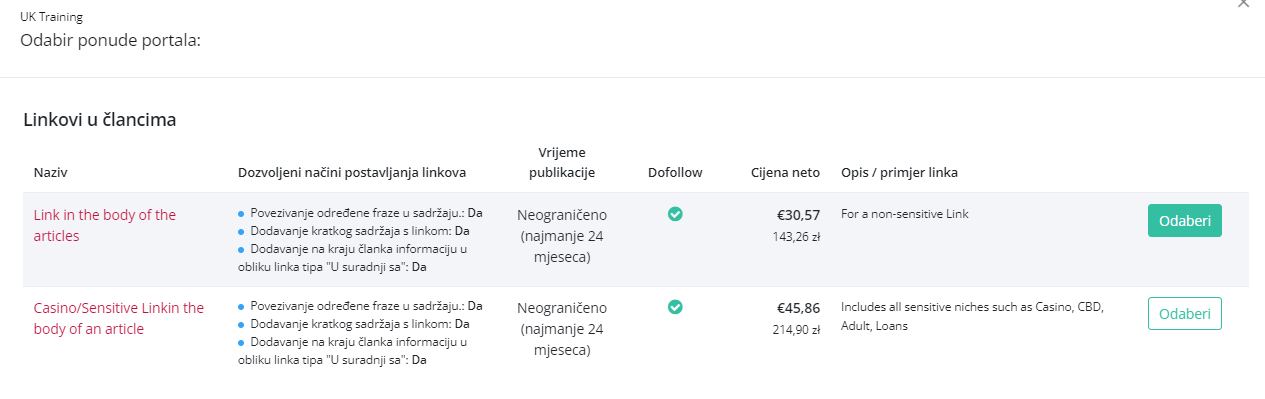Click the 'Cijena neto' column header
1265x399 pixels.
click(786, 172)
